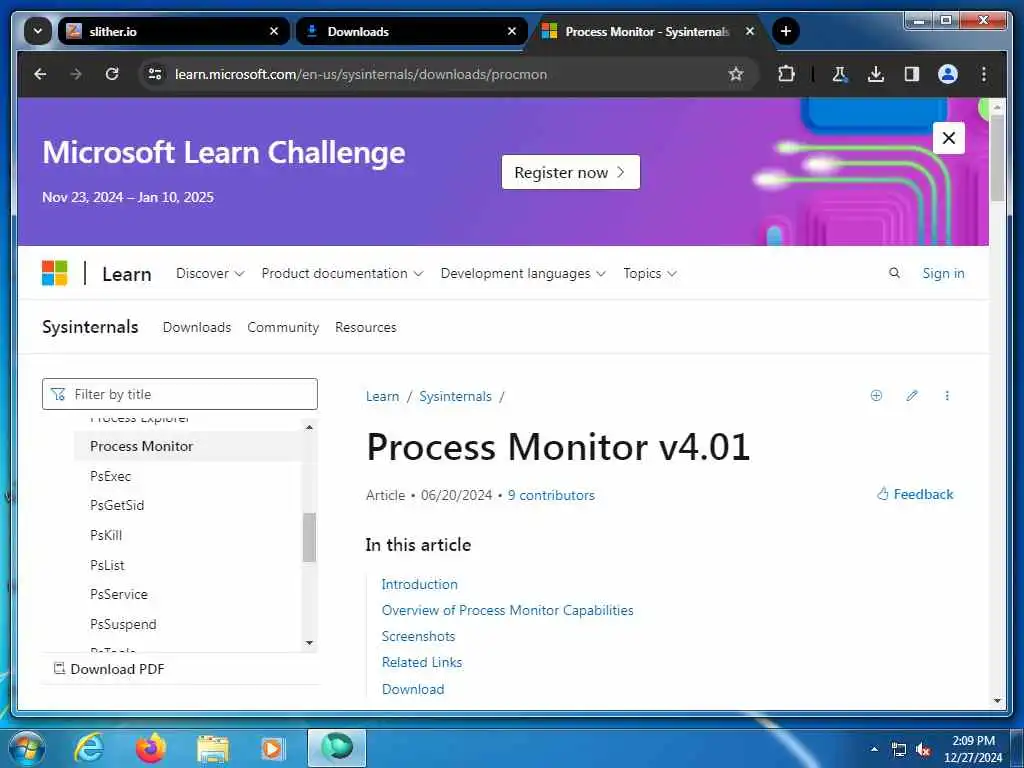Click the Filter by title field
Screen dimensions: 1024x768
tap(180, 394)
